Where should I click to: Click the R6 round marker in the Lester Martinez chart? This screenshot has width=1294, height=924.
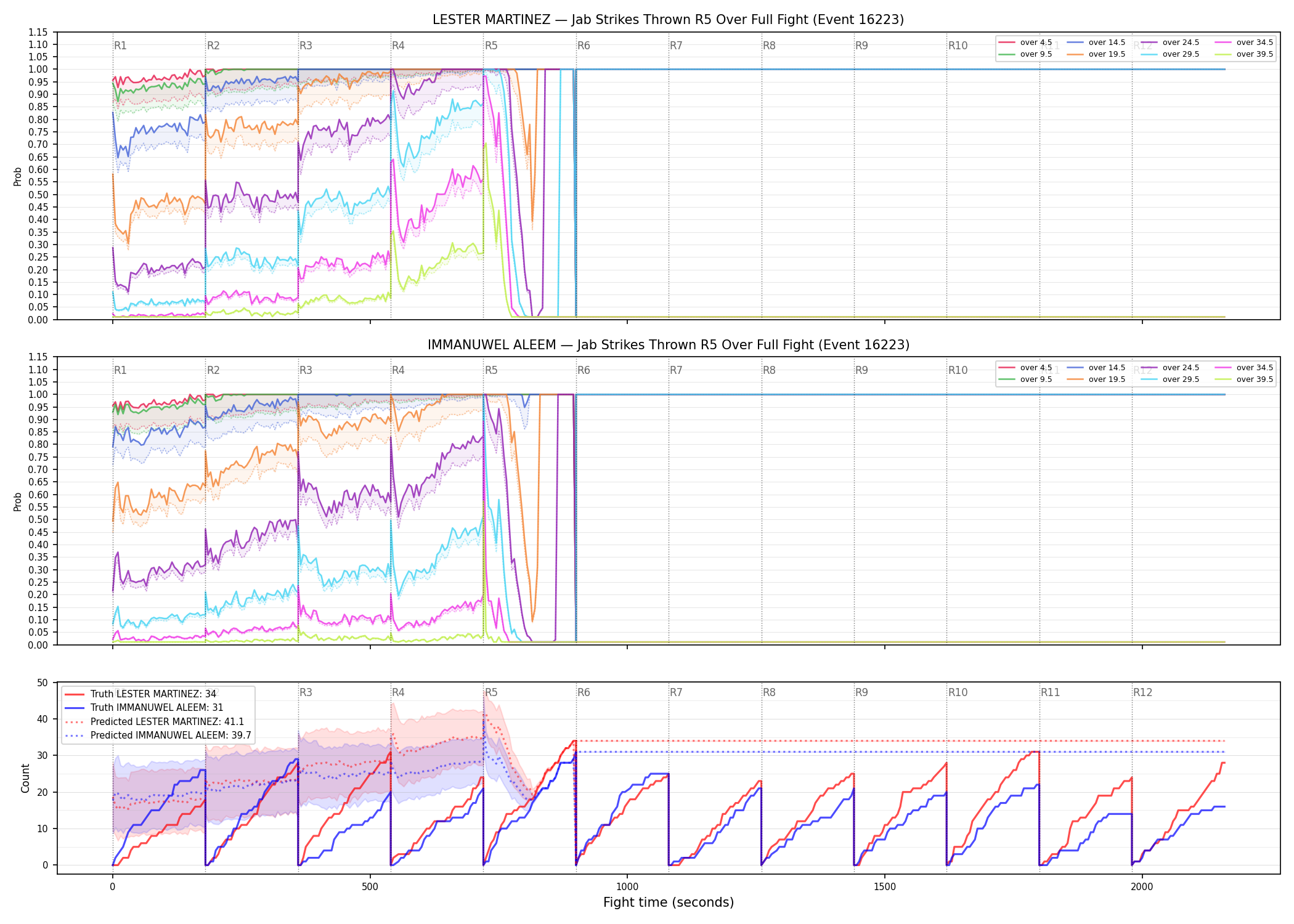point(584,46)
